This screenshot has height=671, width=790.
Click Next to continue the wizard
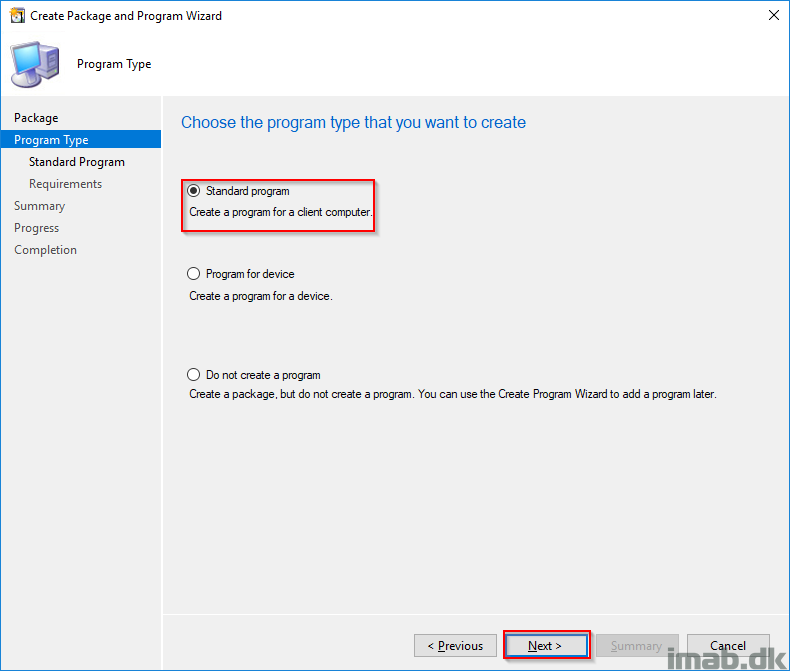click(x=547, y=646)
